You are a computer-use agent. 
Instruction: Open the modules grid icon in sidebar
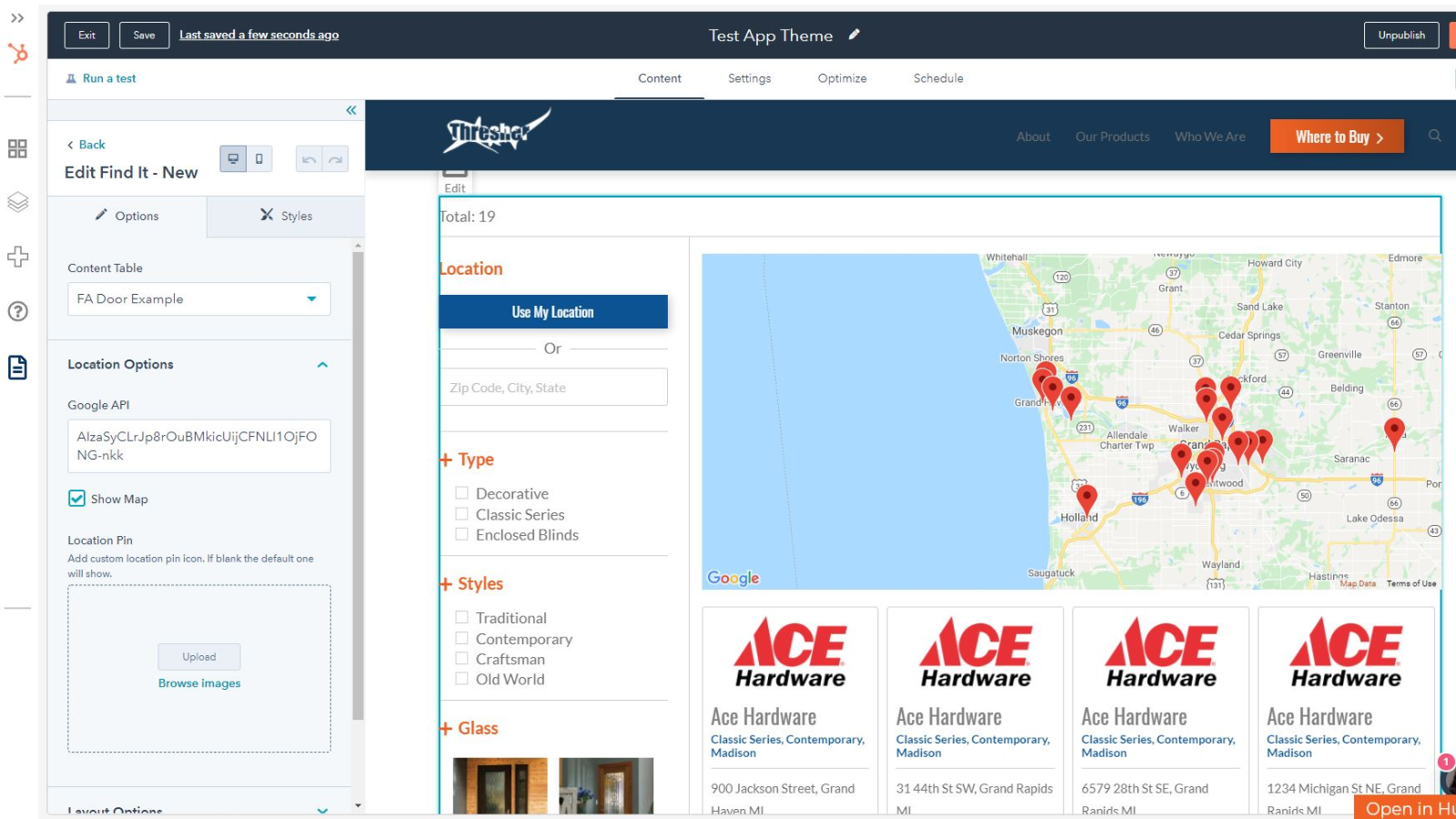[16, 150]
